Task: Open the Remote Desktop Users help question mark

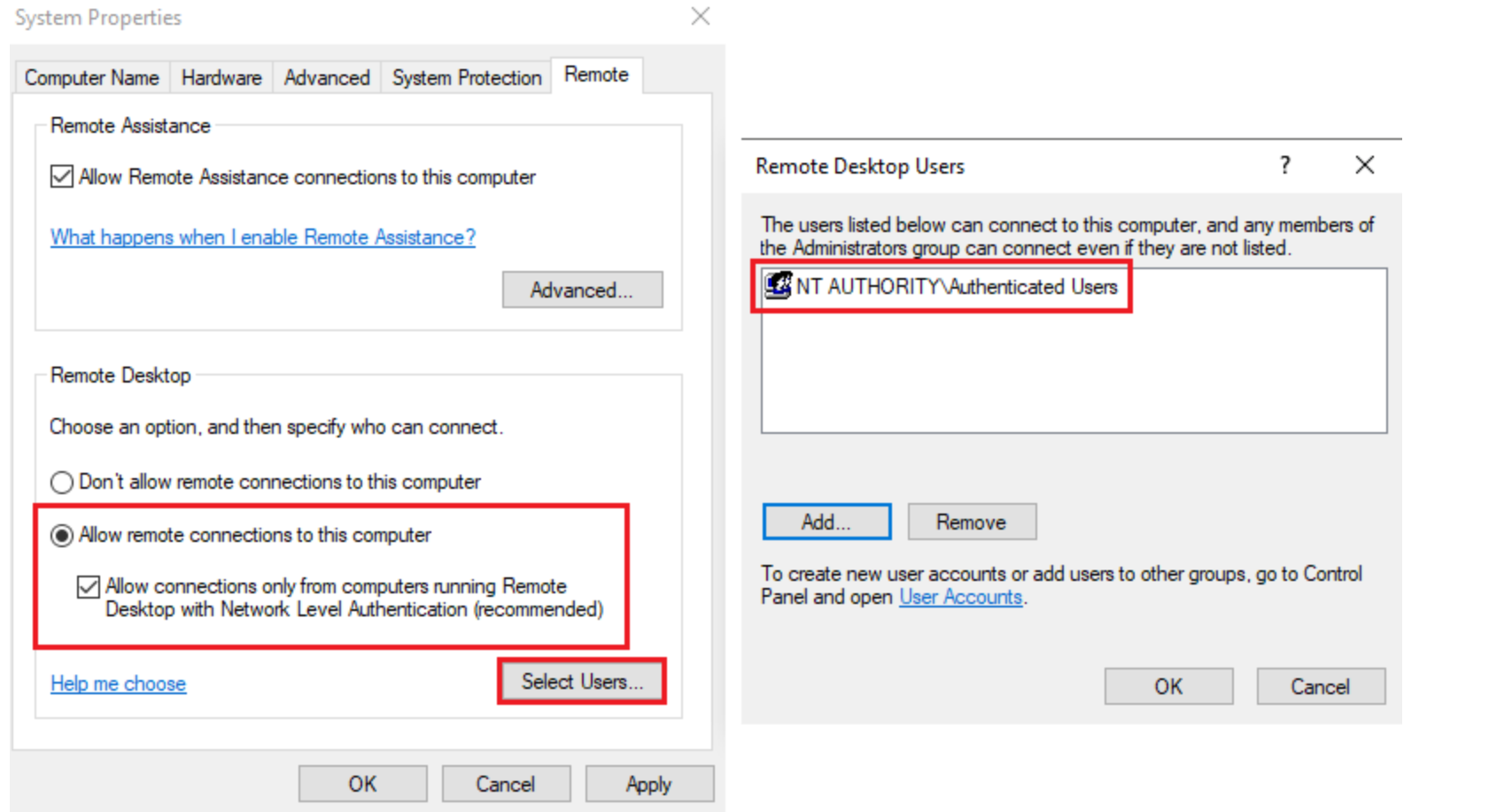Action: pyautogui.click(x=1285, y=165)
